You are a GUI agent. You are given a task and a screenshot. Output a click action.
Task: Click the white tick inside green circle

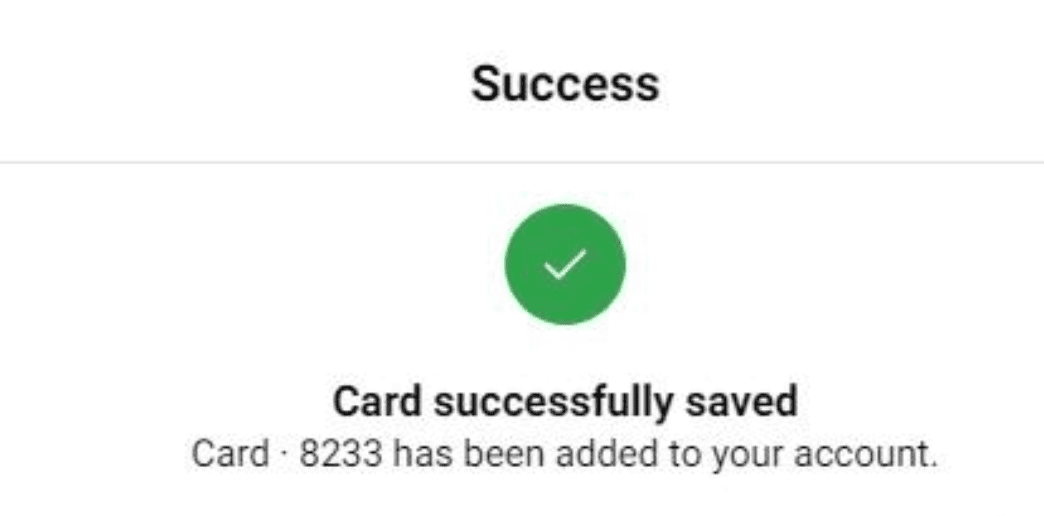pyautogui.click(x=565, y=264)
